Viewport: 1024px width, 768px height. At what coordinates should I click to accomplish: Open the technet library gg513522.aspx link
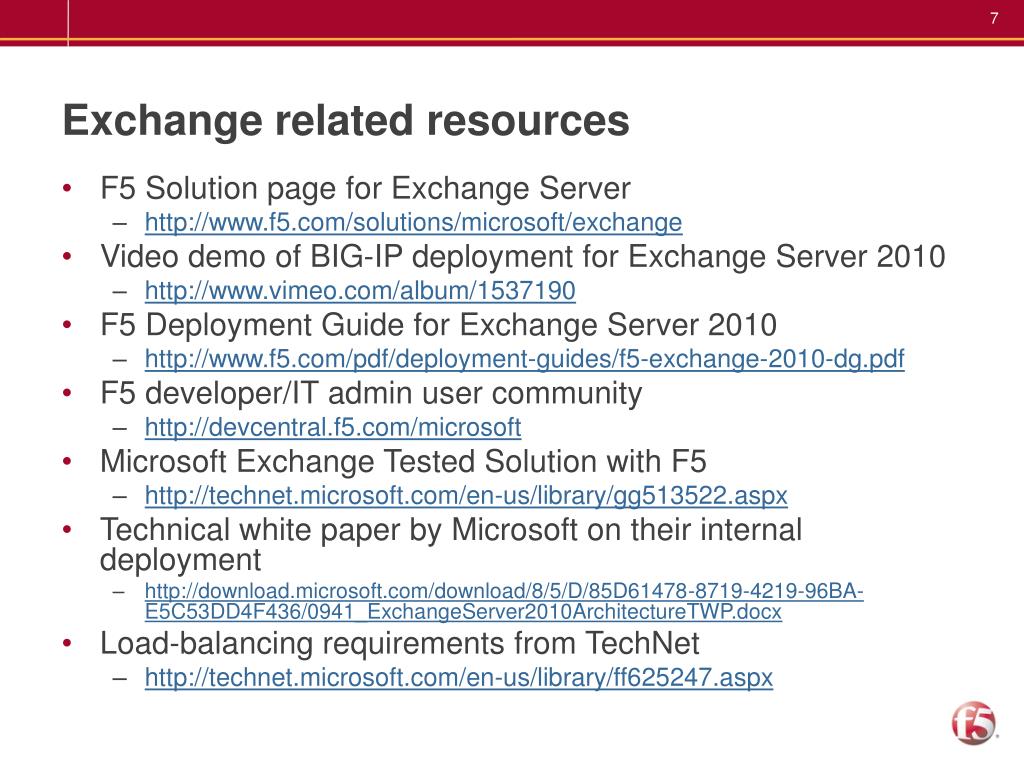point(466,496)
